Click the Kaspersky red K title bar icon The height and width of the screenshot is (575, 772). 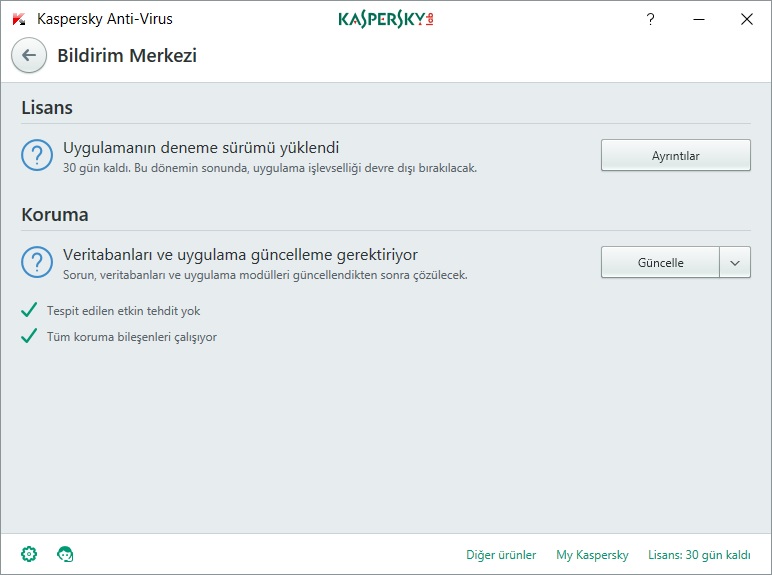click(x=19, y=19)
